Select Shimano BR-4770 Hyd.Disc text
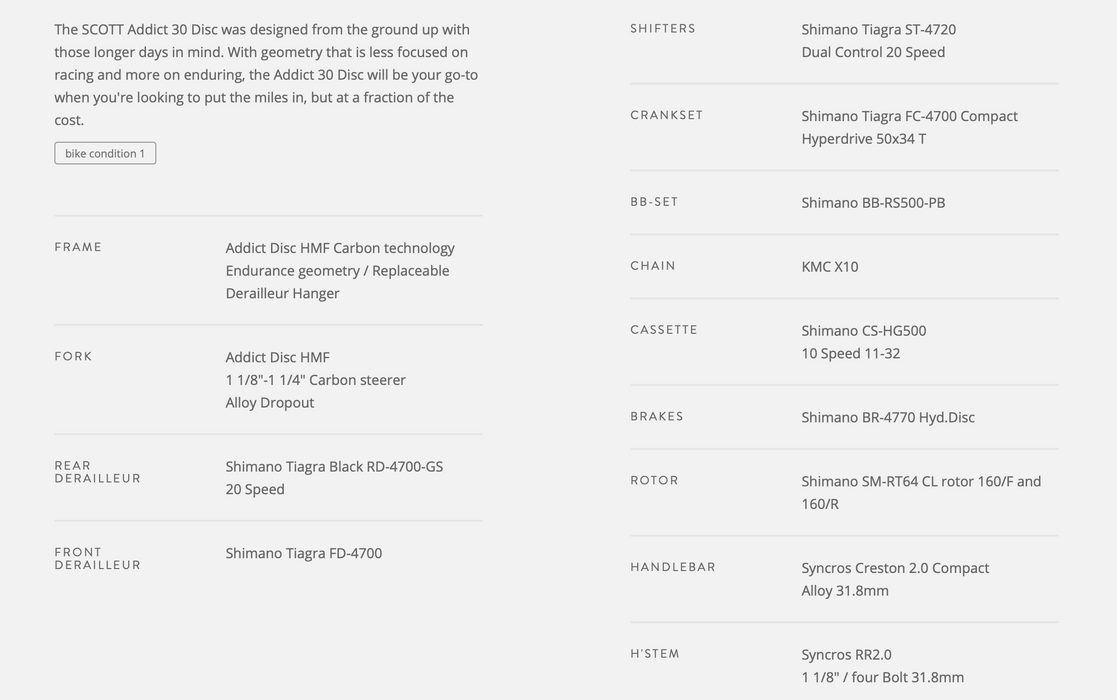The height and width of the screenshot is (700, 1117). pos(888,417)
